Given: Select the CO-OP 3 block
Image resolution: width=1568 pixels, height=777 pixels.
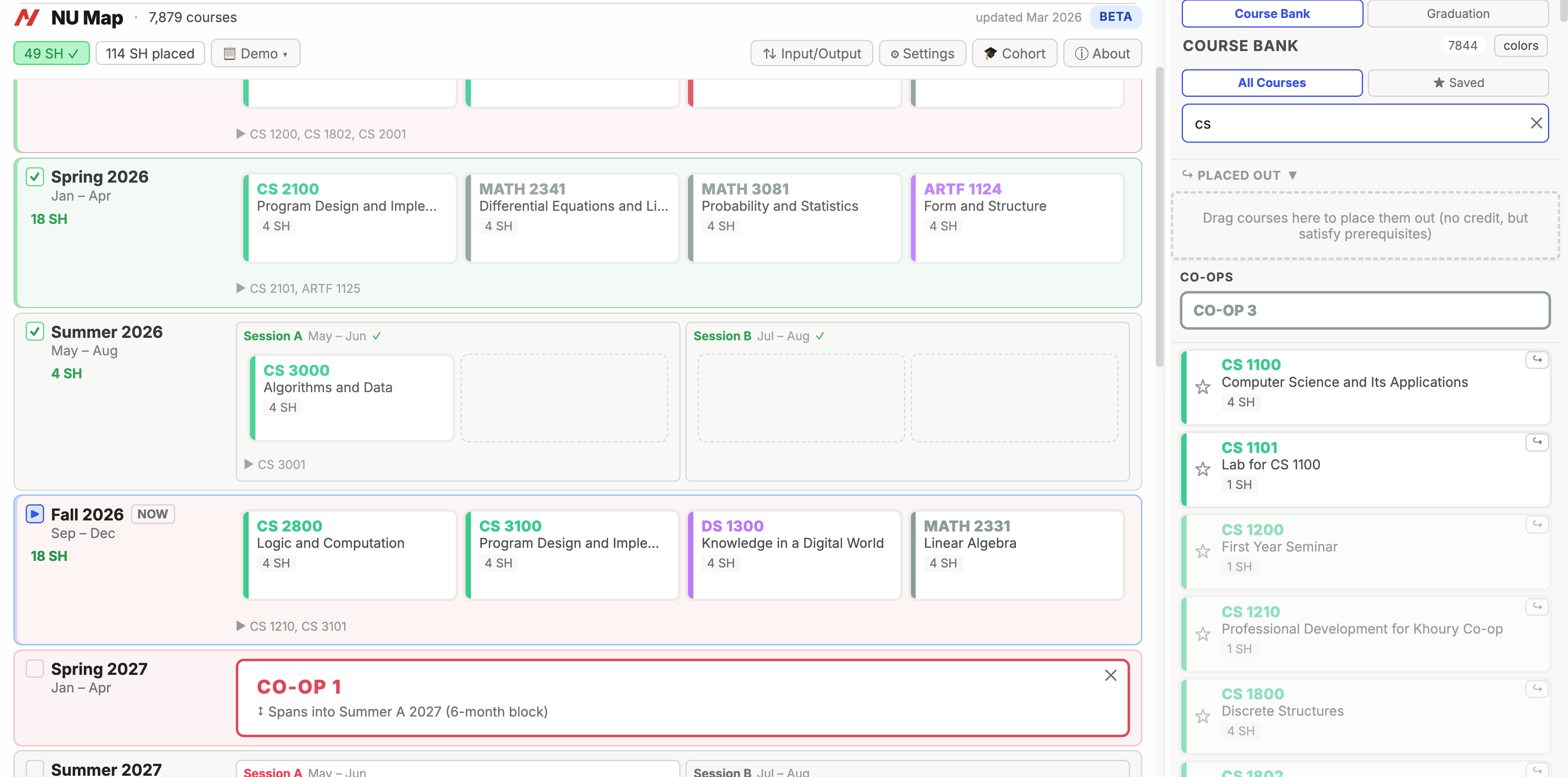Looking at the screenshot, I should [x=1365, y=310].
